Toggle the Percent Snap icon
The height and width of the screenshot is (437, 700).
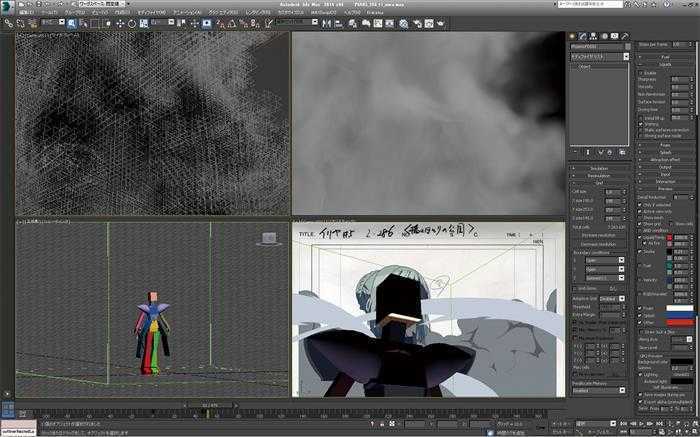pos(243,23)
